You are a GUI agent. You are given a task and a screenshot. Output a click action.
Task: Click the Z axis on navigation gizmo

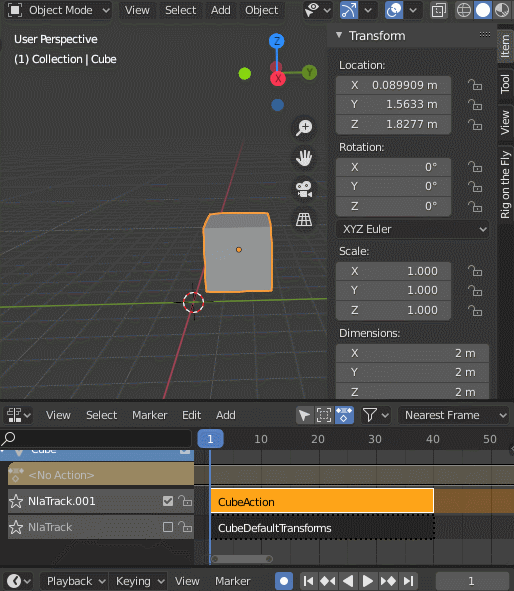tap(277, 41)
